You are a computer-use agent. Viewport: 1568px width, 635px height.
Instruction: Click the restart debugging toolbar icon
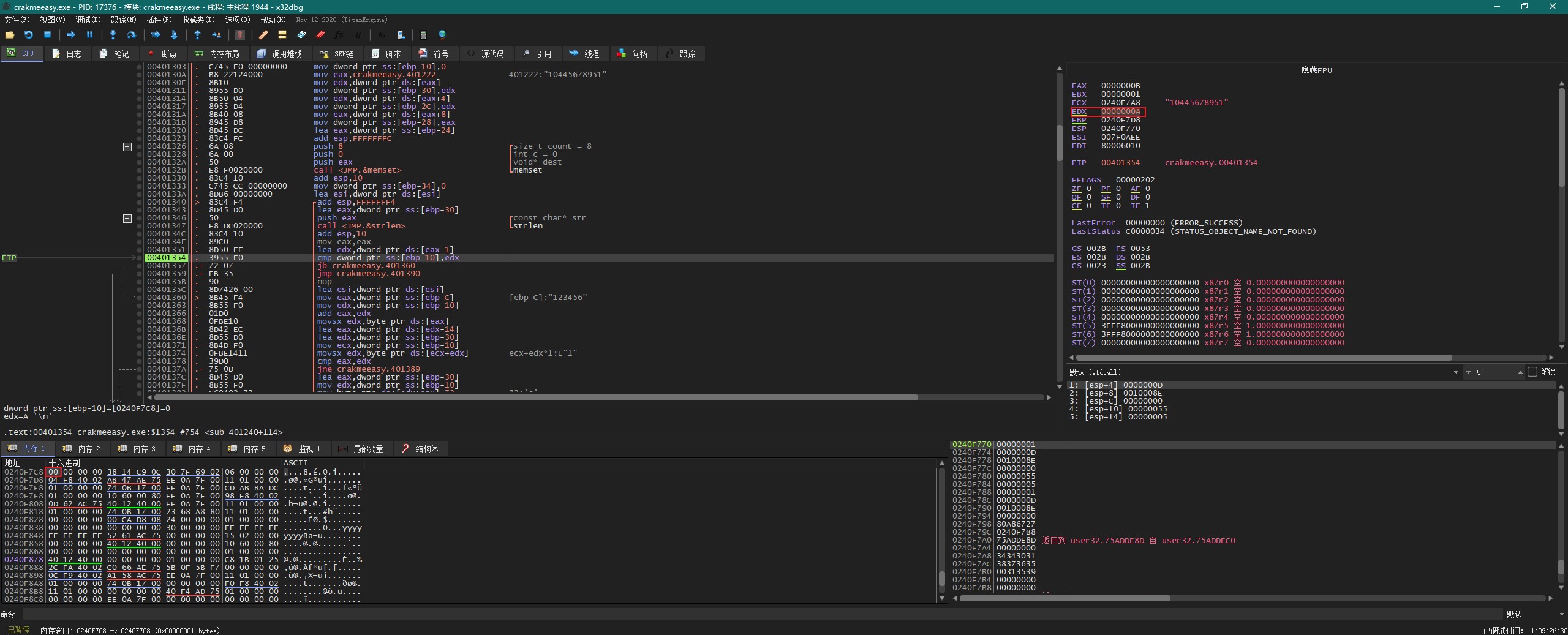[28, 35]
